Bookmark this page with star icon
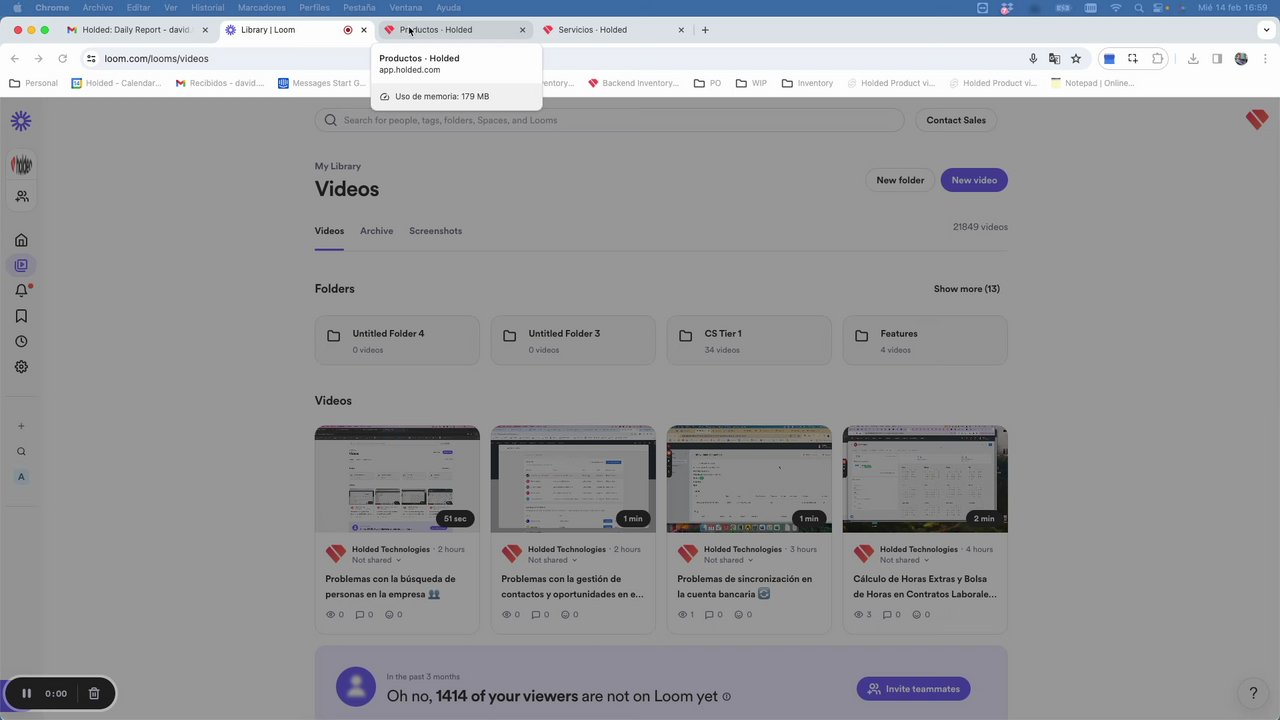 1076,58
